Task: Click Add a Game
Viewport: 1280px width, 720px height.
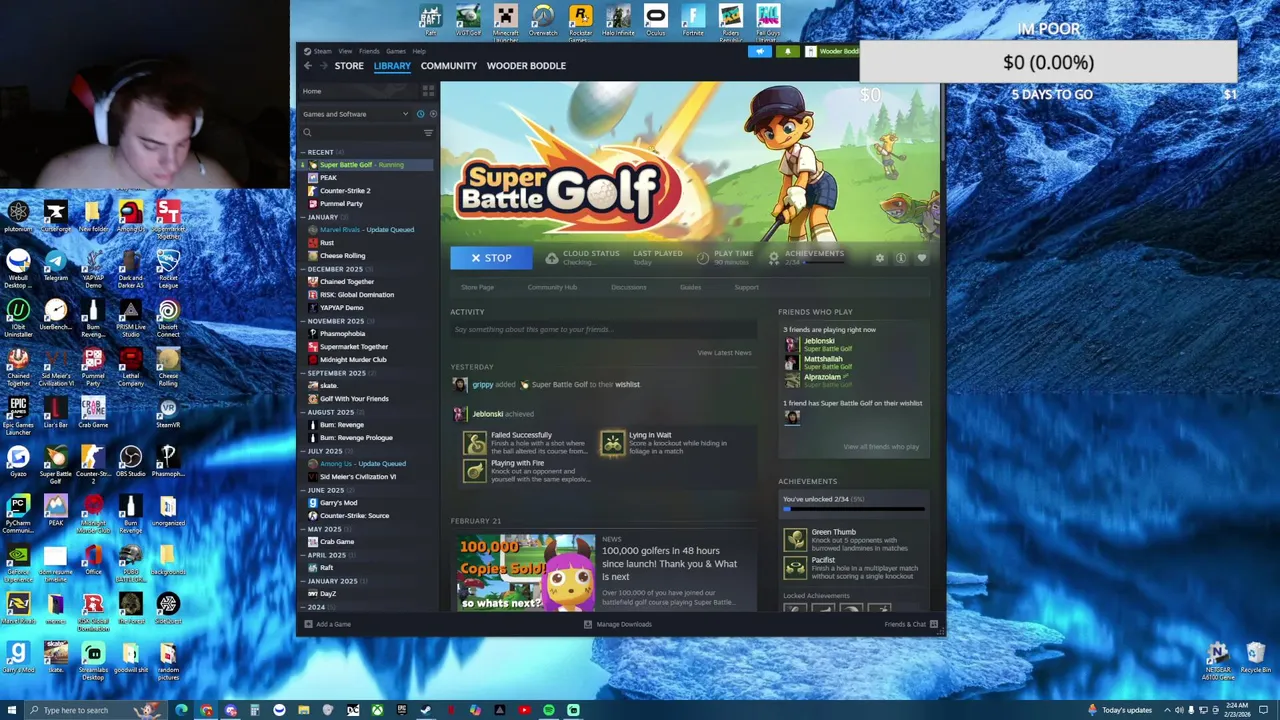Action: [x=327, y=624]
